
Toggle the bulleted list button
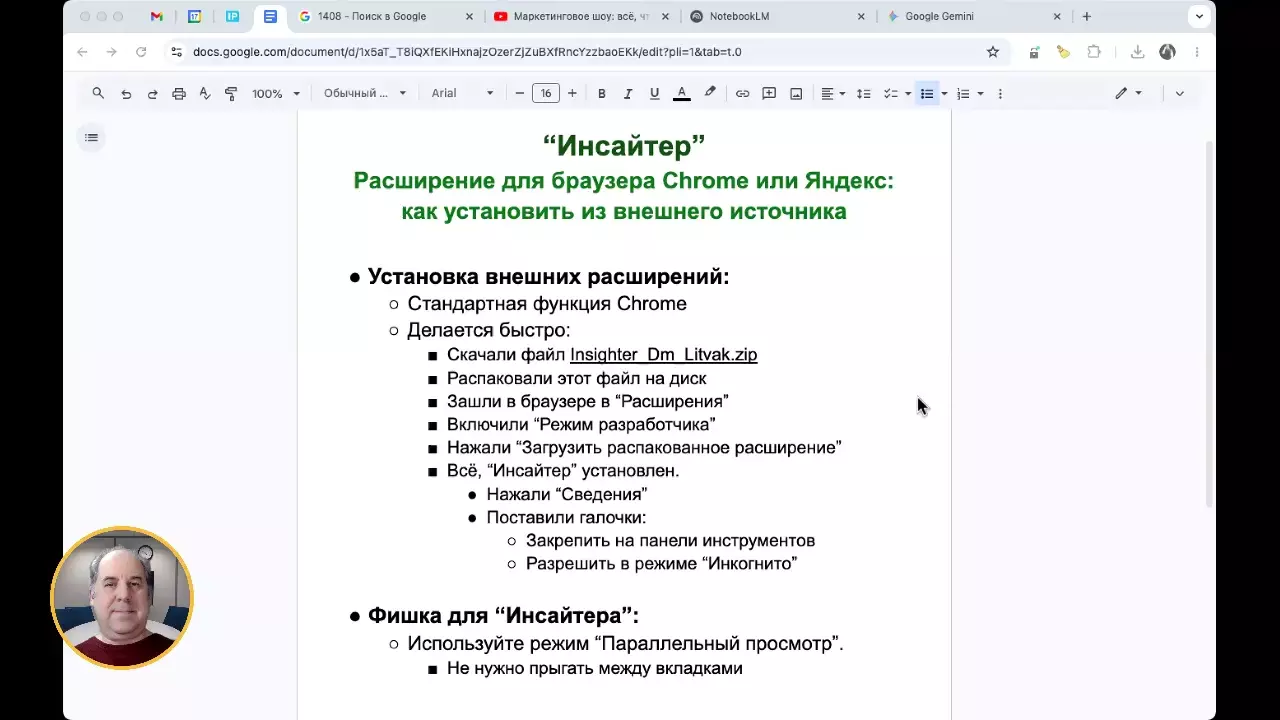pos(927,94)
